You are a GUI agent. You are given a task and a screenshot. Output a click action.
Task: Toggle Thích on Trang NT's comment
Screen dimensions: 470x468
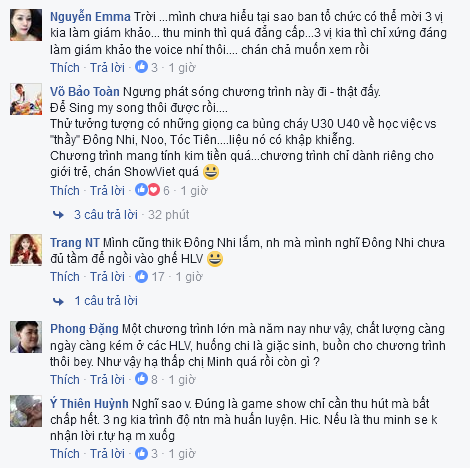click(x=65, y=277)
